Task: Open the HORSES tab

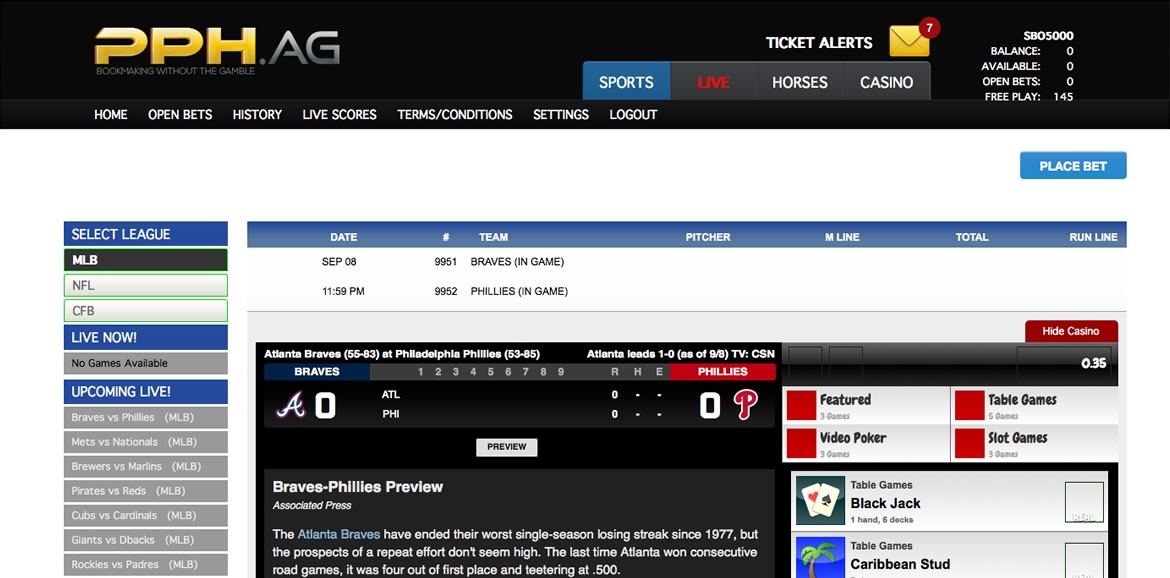Action: tap(800, 82)
